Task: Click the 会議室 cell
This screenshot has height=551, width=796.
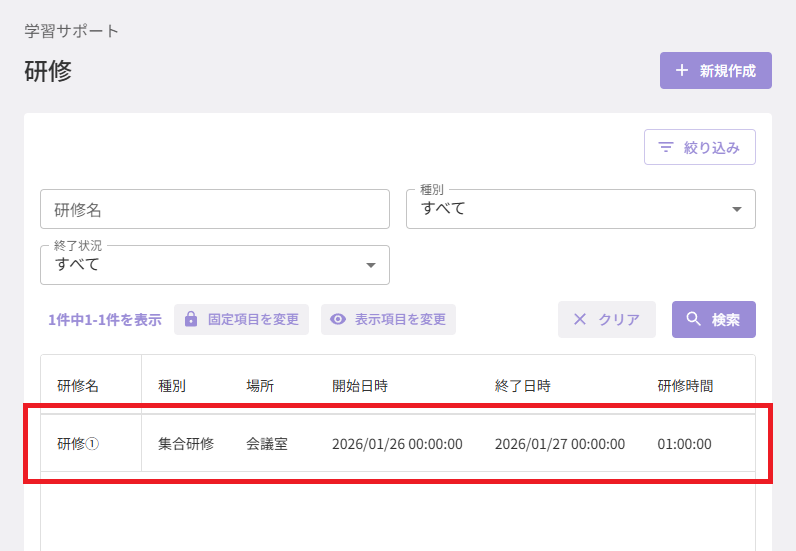Action: click(267, 444)
